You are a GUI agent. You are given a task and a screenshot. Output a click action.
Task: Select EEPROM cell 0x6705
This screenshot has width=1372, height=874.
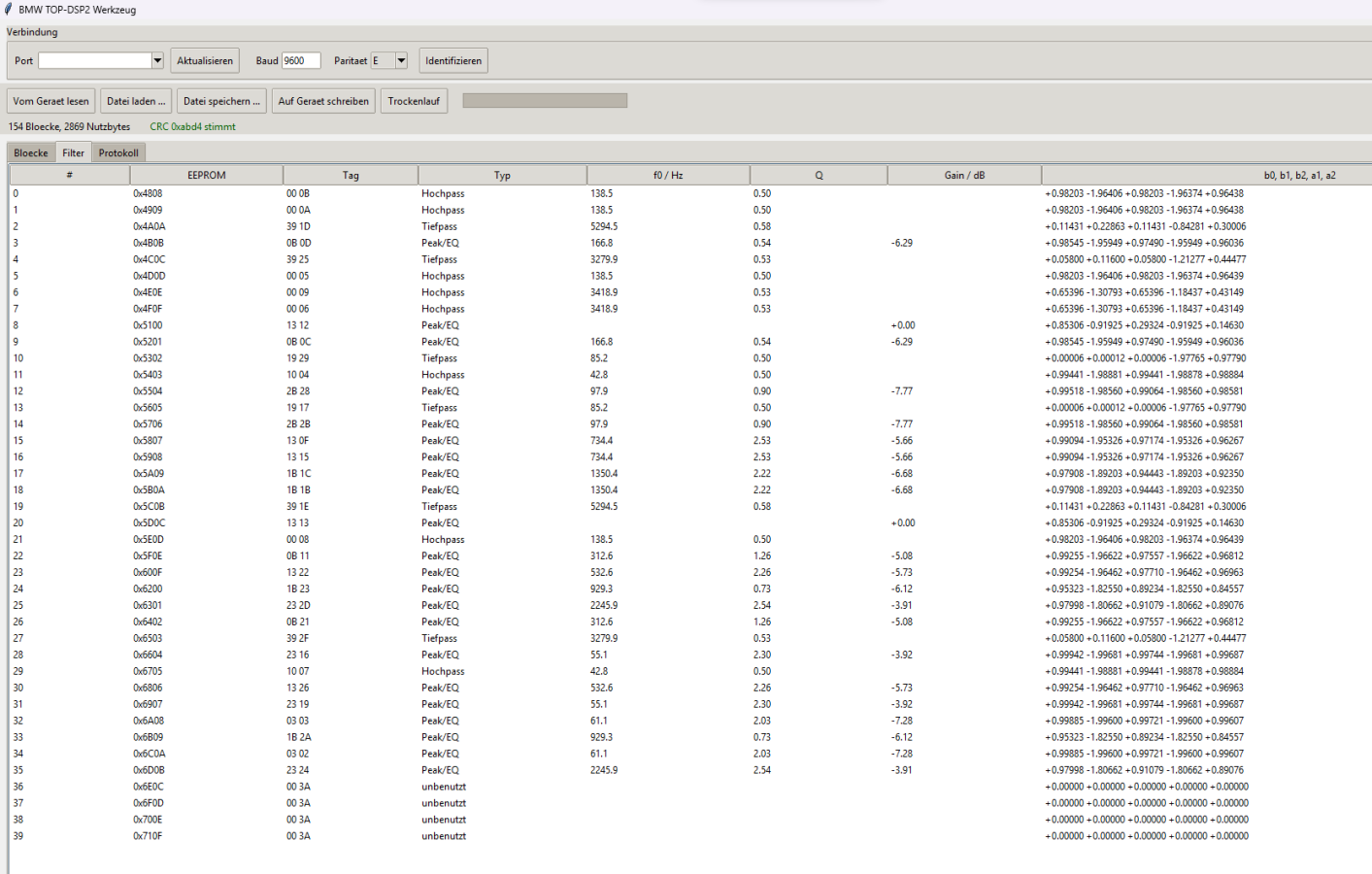pos(148,672)
